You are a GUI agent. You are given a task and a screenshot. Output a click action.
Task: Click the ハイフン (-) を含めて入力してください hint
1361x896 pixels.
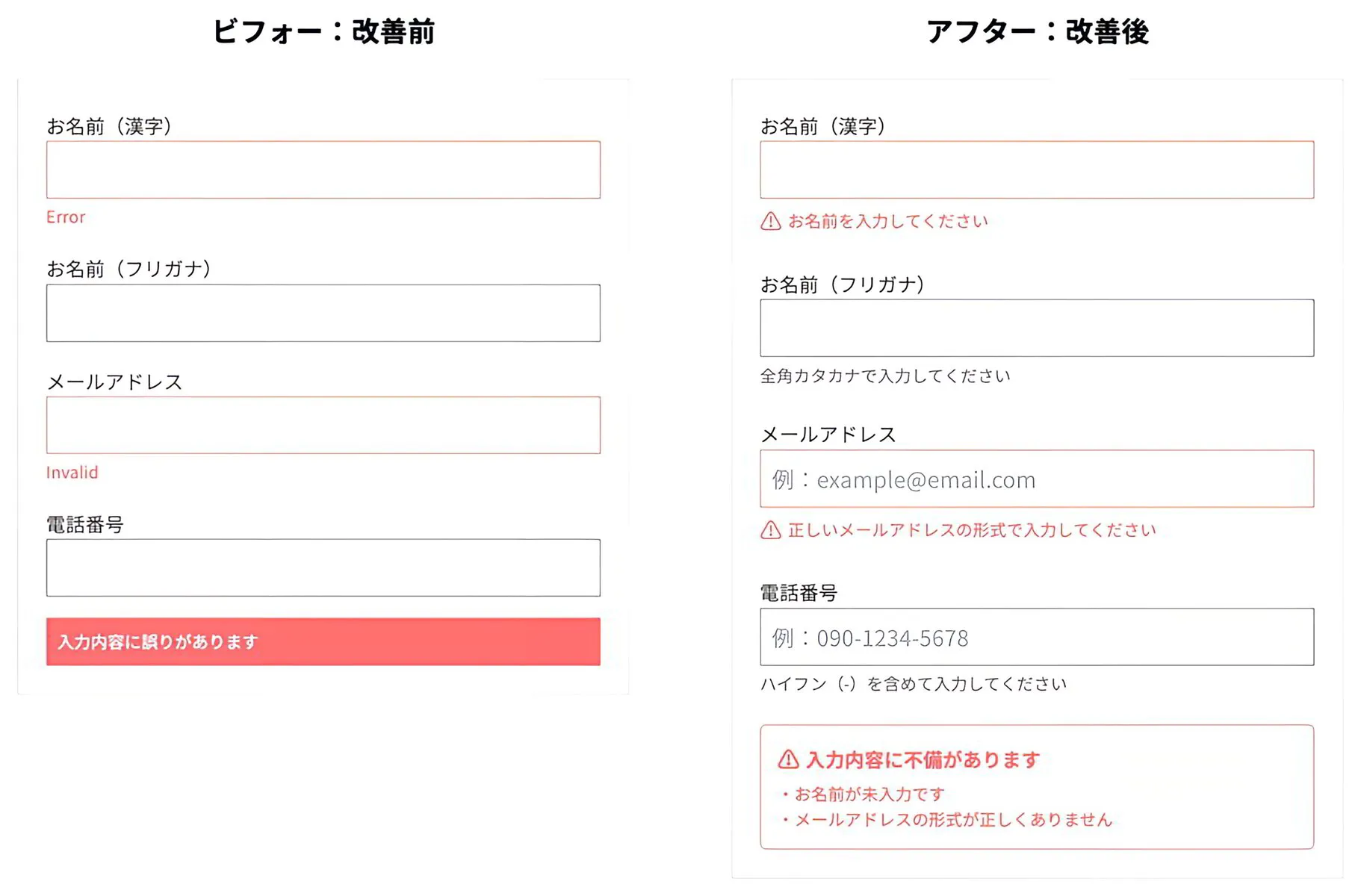pos(913,684)
